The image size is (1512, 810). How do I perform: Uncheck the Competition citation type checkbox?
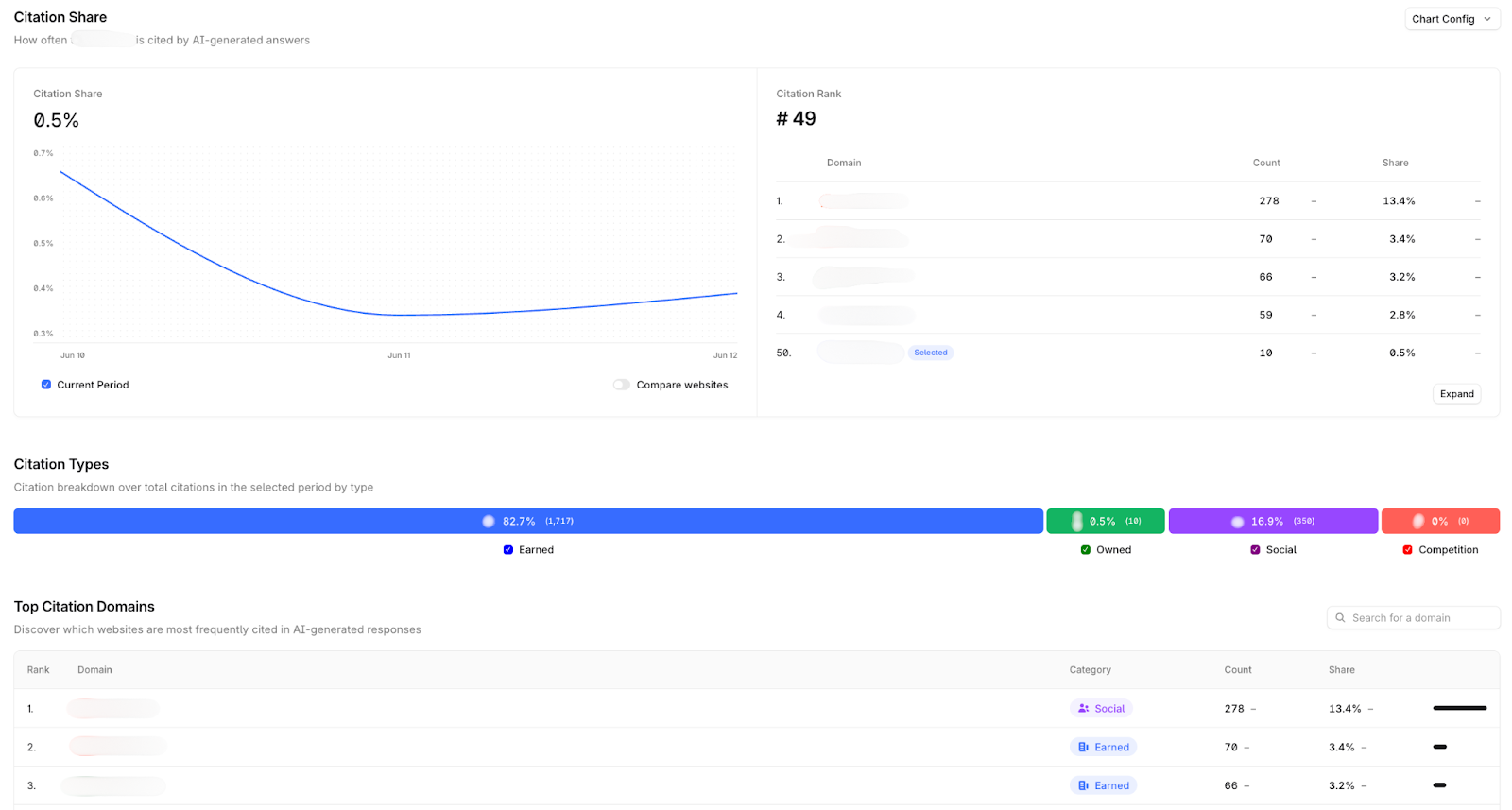tap(1408, 550)
